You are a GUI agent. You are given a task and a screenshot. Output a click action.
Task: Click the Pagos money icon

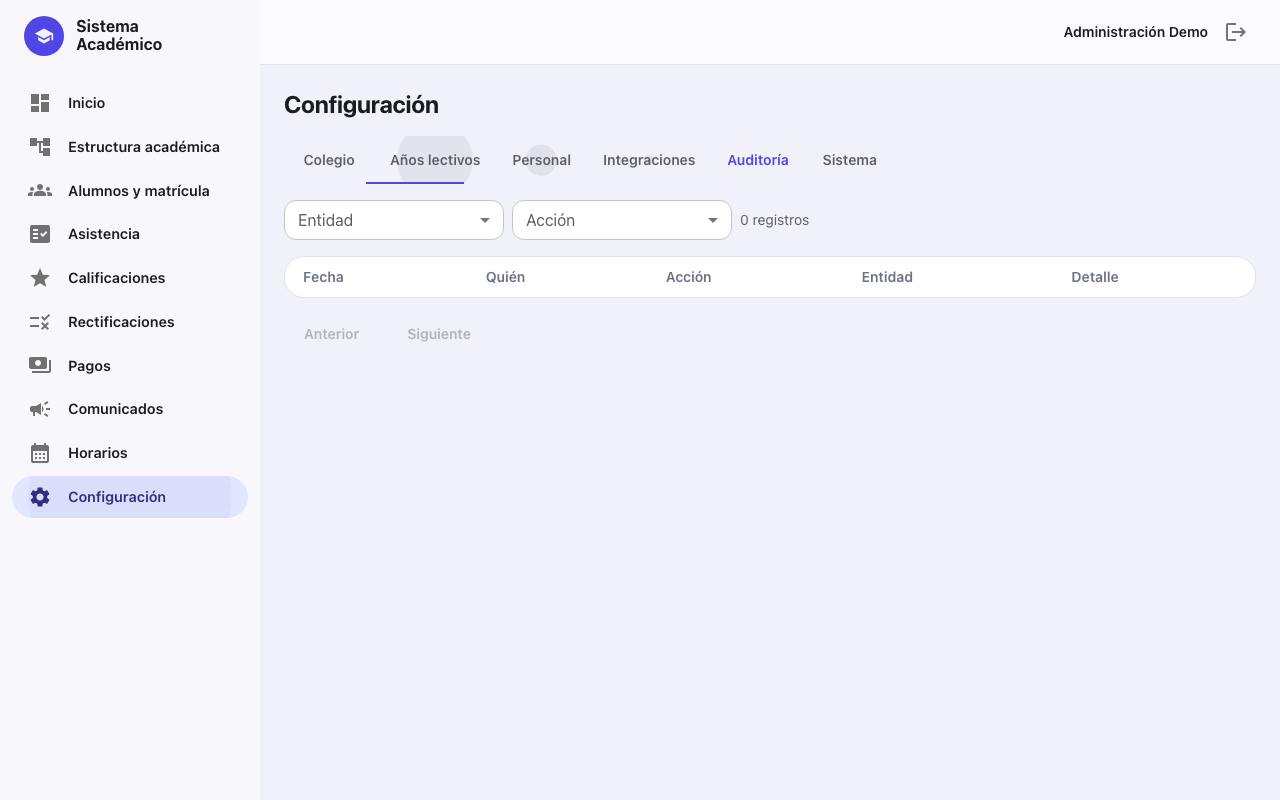click(x=40, y=366)
